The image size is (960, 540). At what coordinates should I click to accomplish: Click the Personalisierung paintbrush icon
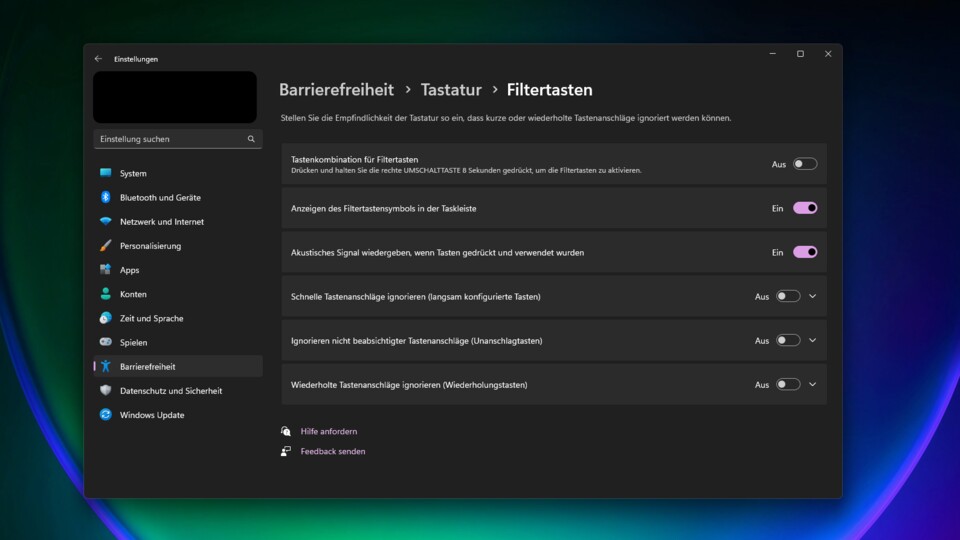click(105, 246)
